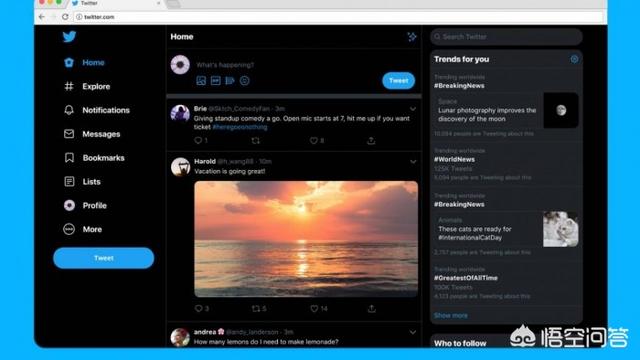Open the cats story thumbnail
Screen dimensions: 640x360
pyautogui.click(x=560, y=229)
